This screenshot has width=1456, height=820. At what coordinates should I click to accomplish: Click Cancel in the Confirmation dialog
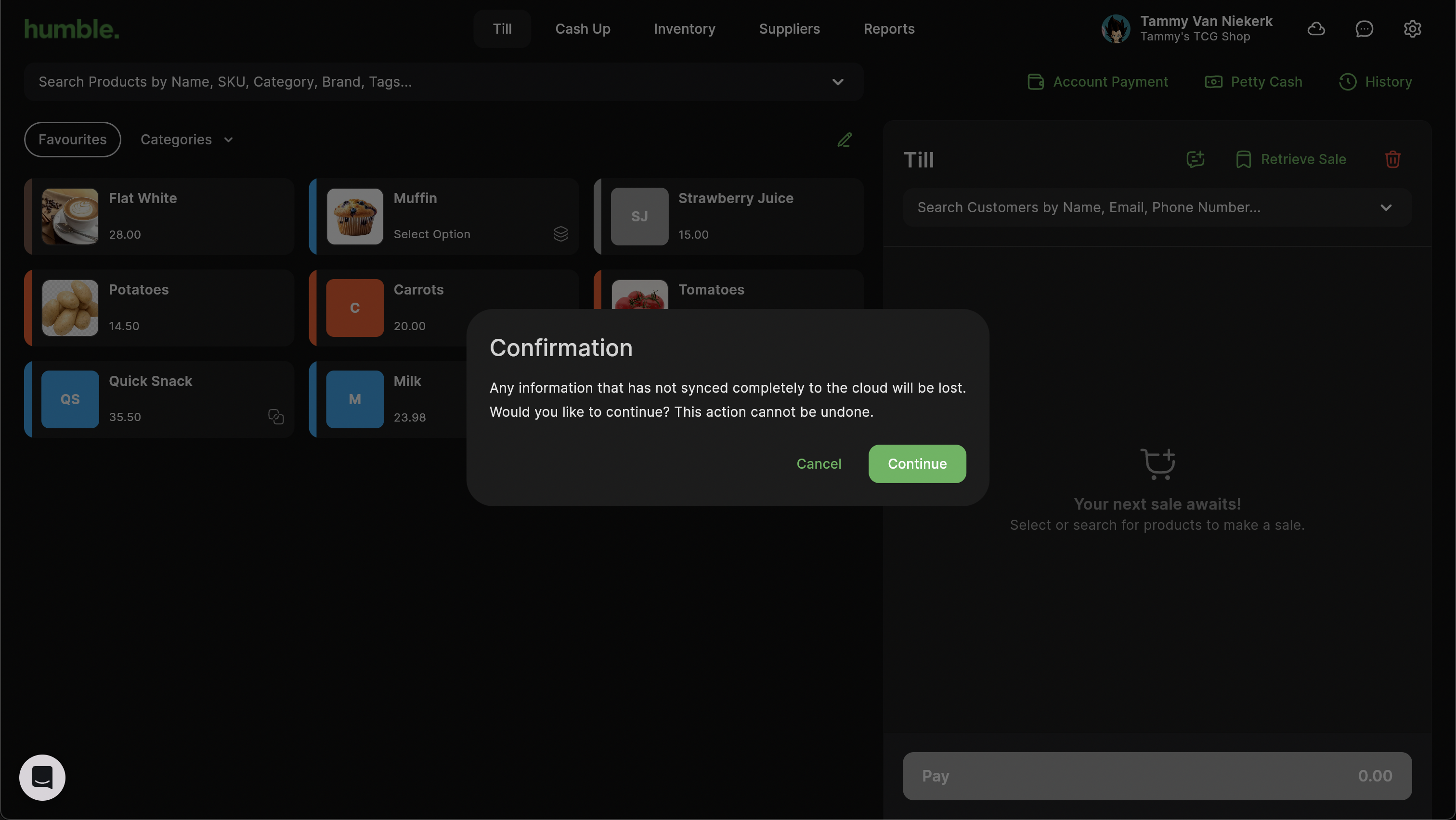[819, 463]
